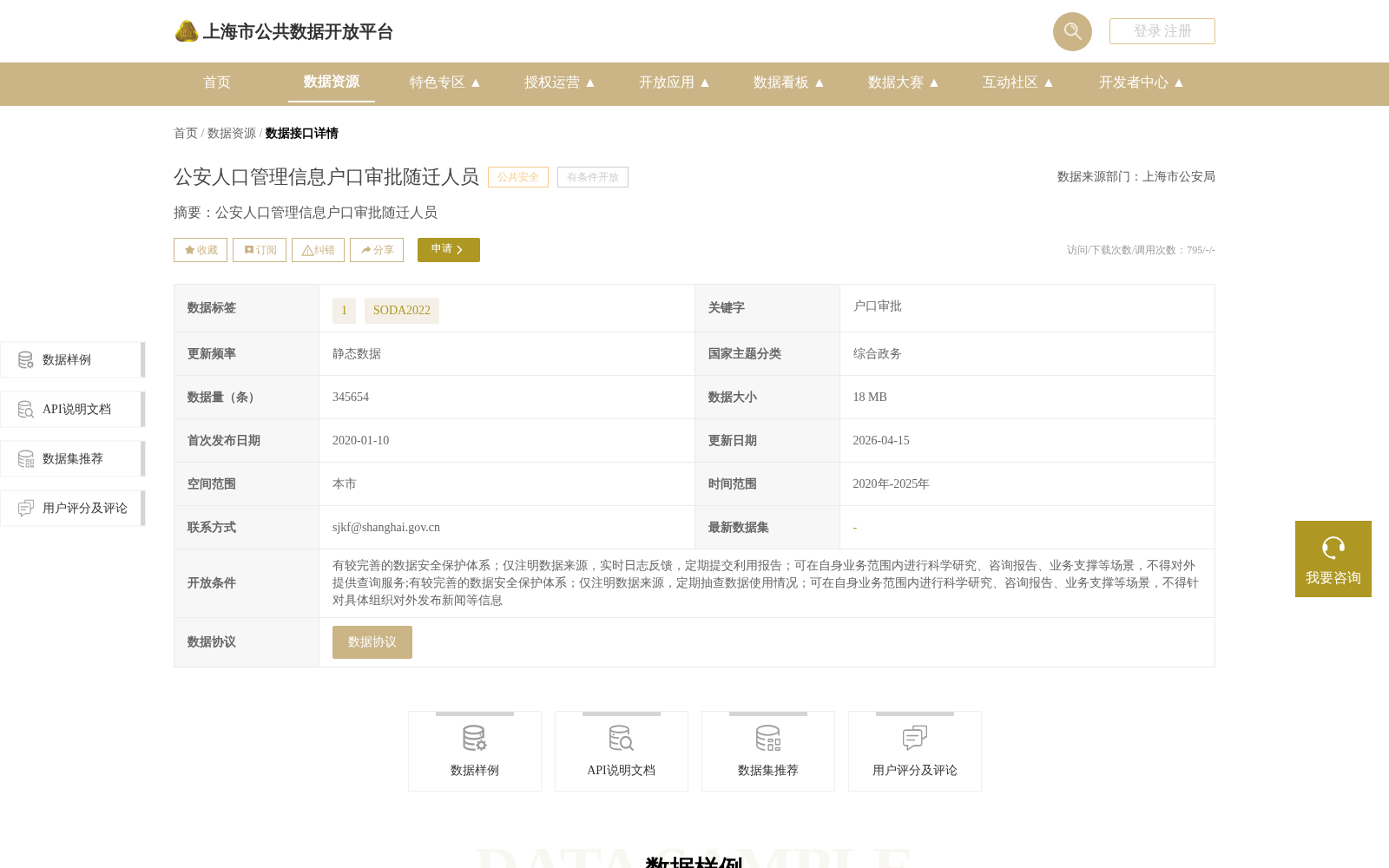1389x868 pixels.
Task: Open the 授权运营 menu item
Action: (552, 82)
